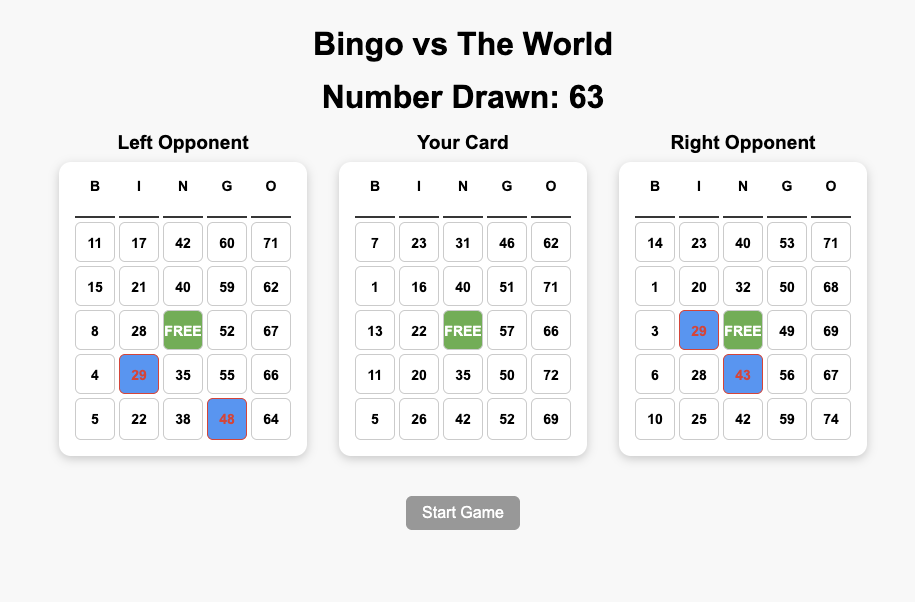The width and height of the screenshot is (915, 602).
Task: Select the FREE space on Your Card
Action: 462,330
